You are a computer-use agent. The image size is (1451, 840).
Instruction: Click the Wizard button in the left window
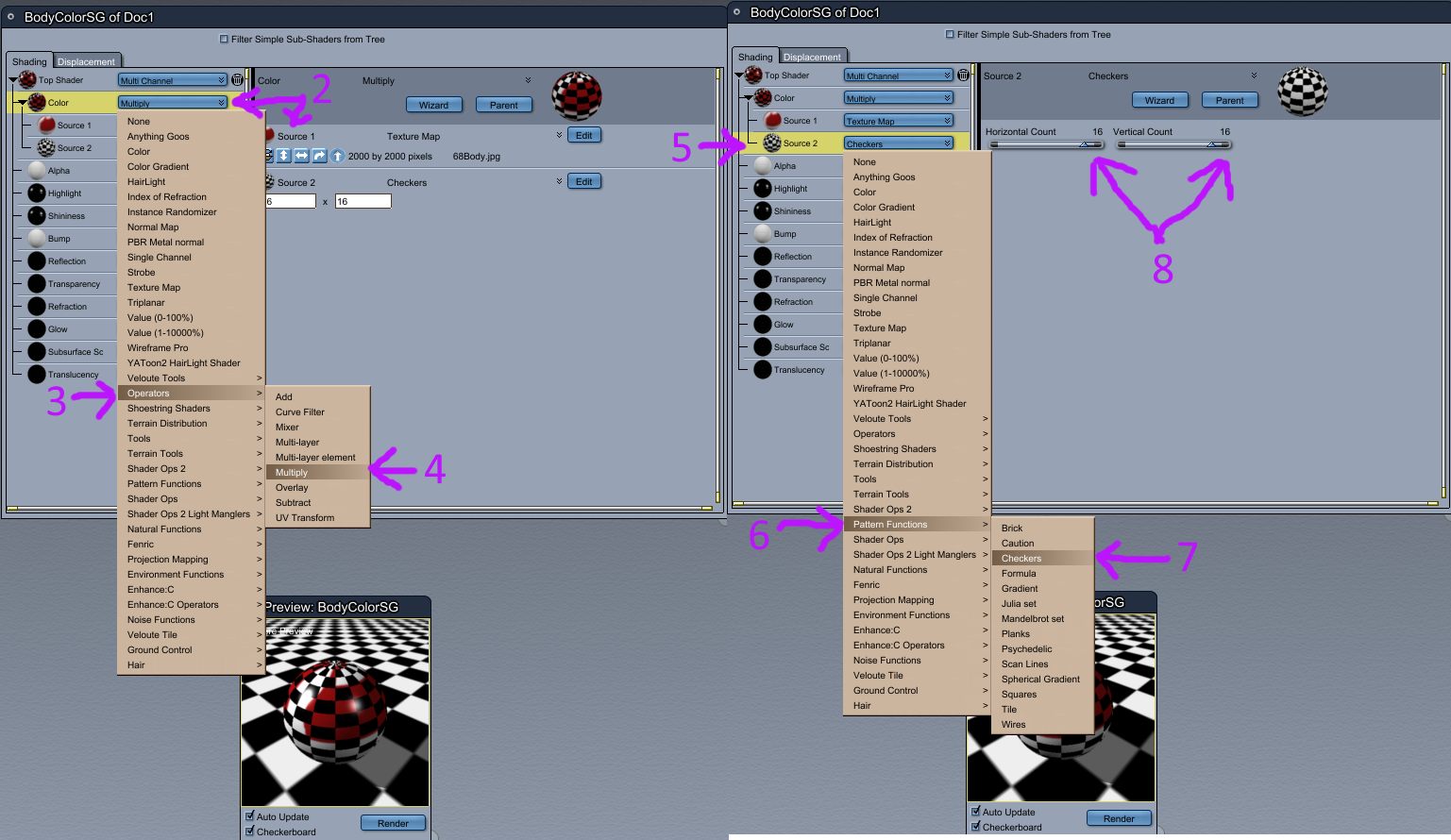point(434,105)
